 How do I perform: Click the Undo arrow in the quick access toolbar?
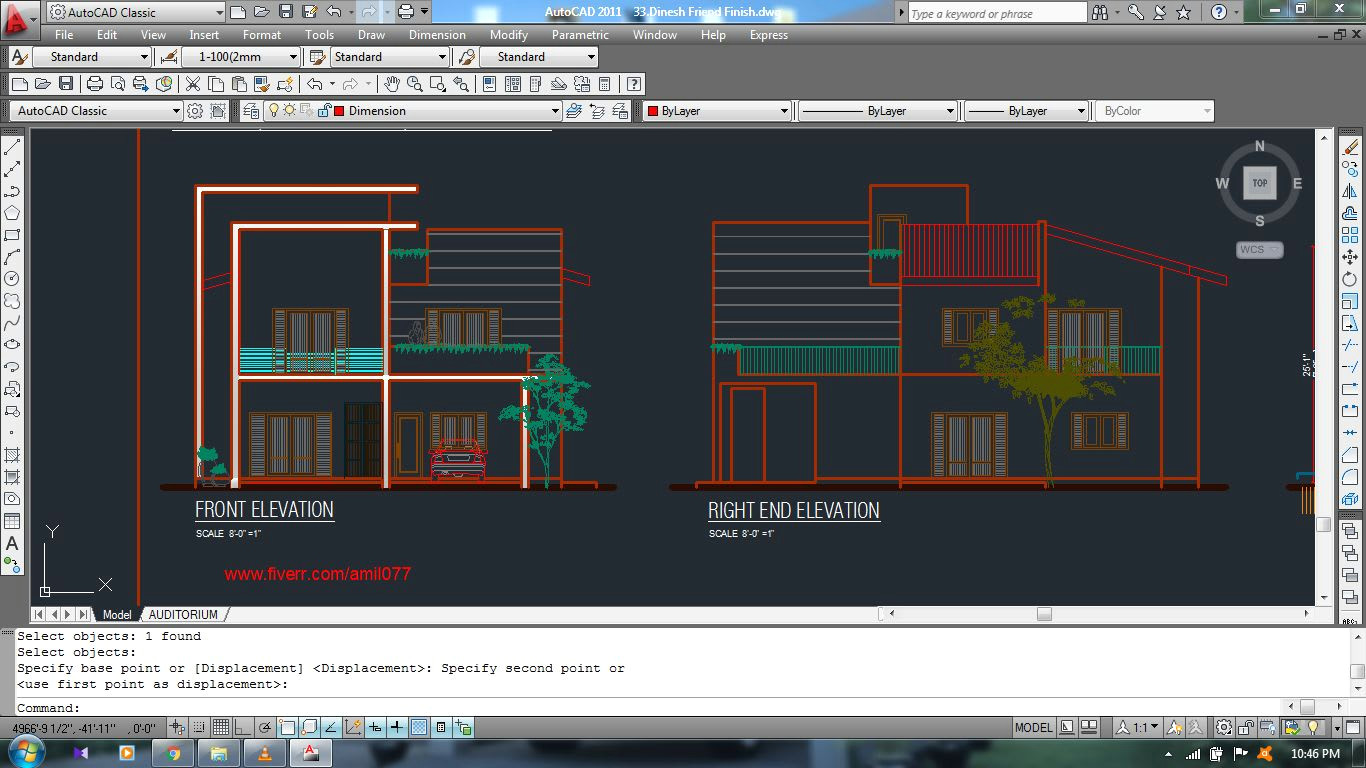tap(333, 12)
